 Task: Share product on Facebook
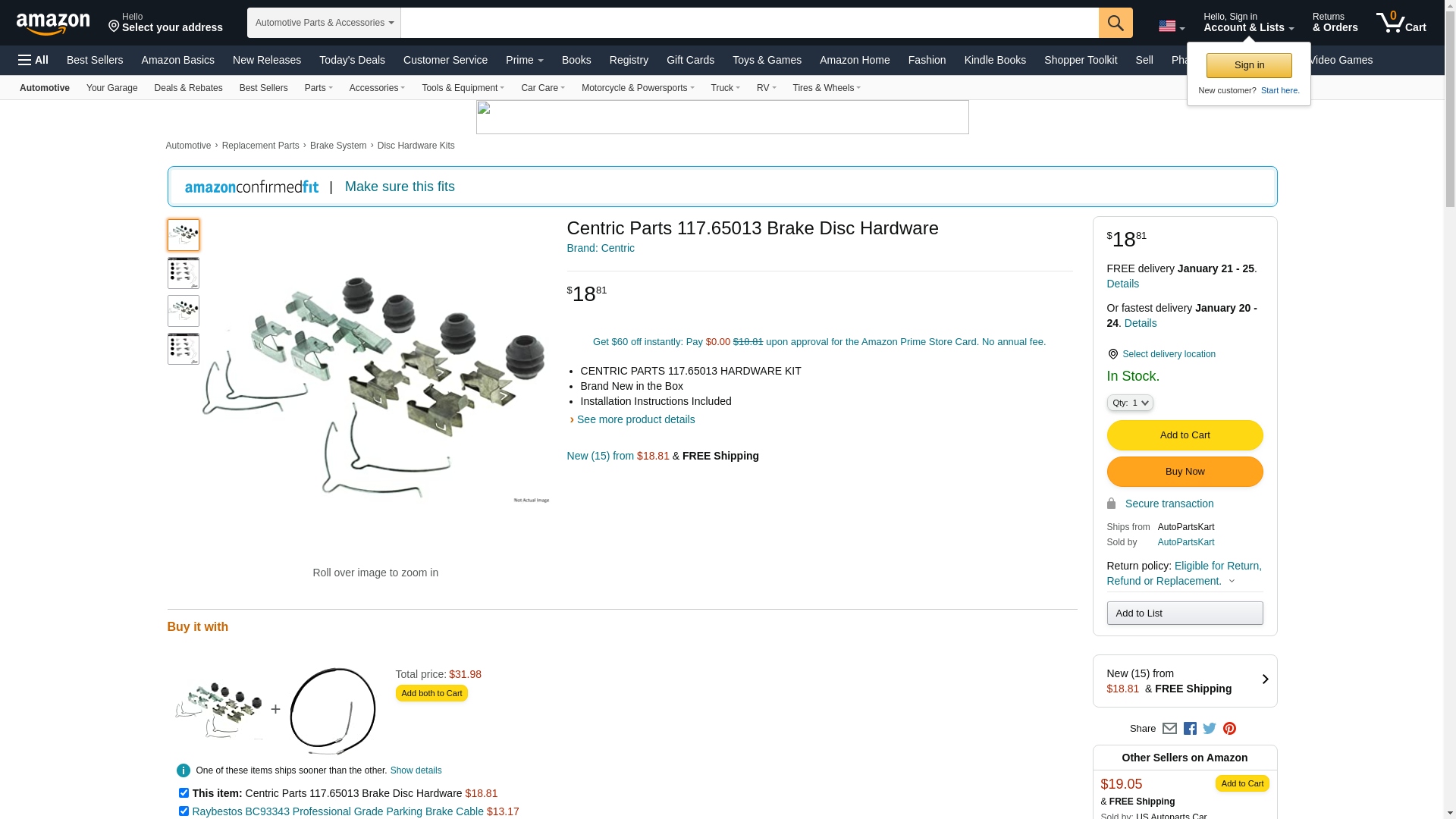click(x=1190, y=729)
